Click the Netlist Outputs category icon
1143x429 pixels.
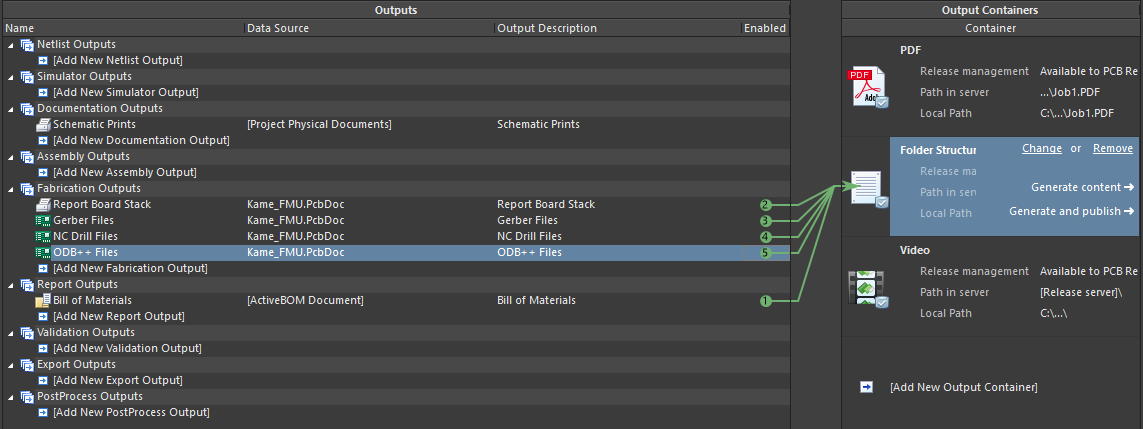point(27,44)
